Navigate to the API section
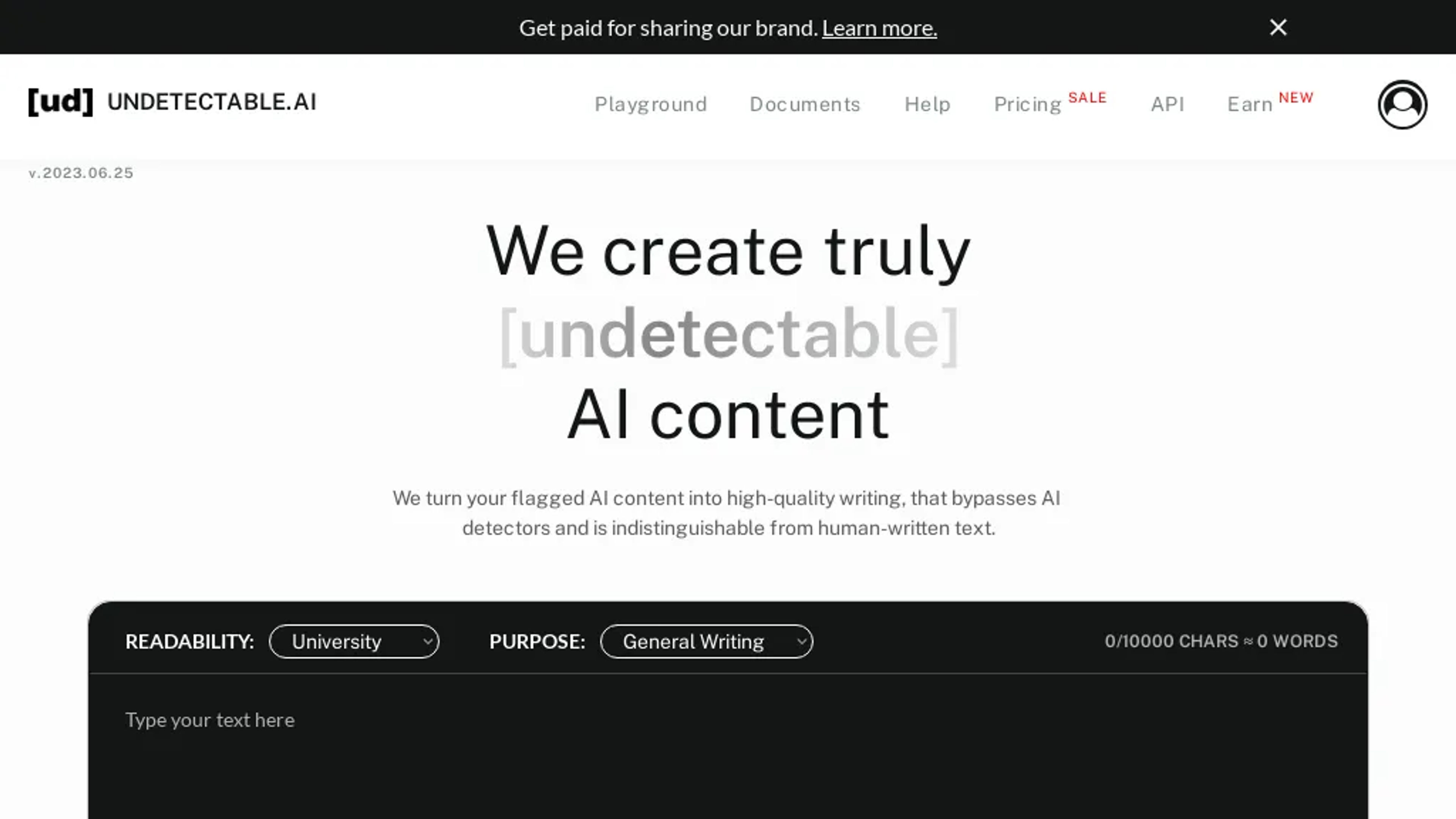The image size is (1456, 819). click(x=1167, y=104)
